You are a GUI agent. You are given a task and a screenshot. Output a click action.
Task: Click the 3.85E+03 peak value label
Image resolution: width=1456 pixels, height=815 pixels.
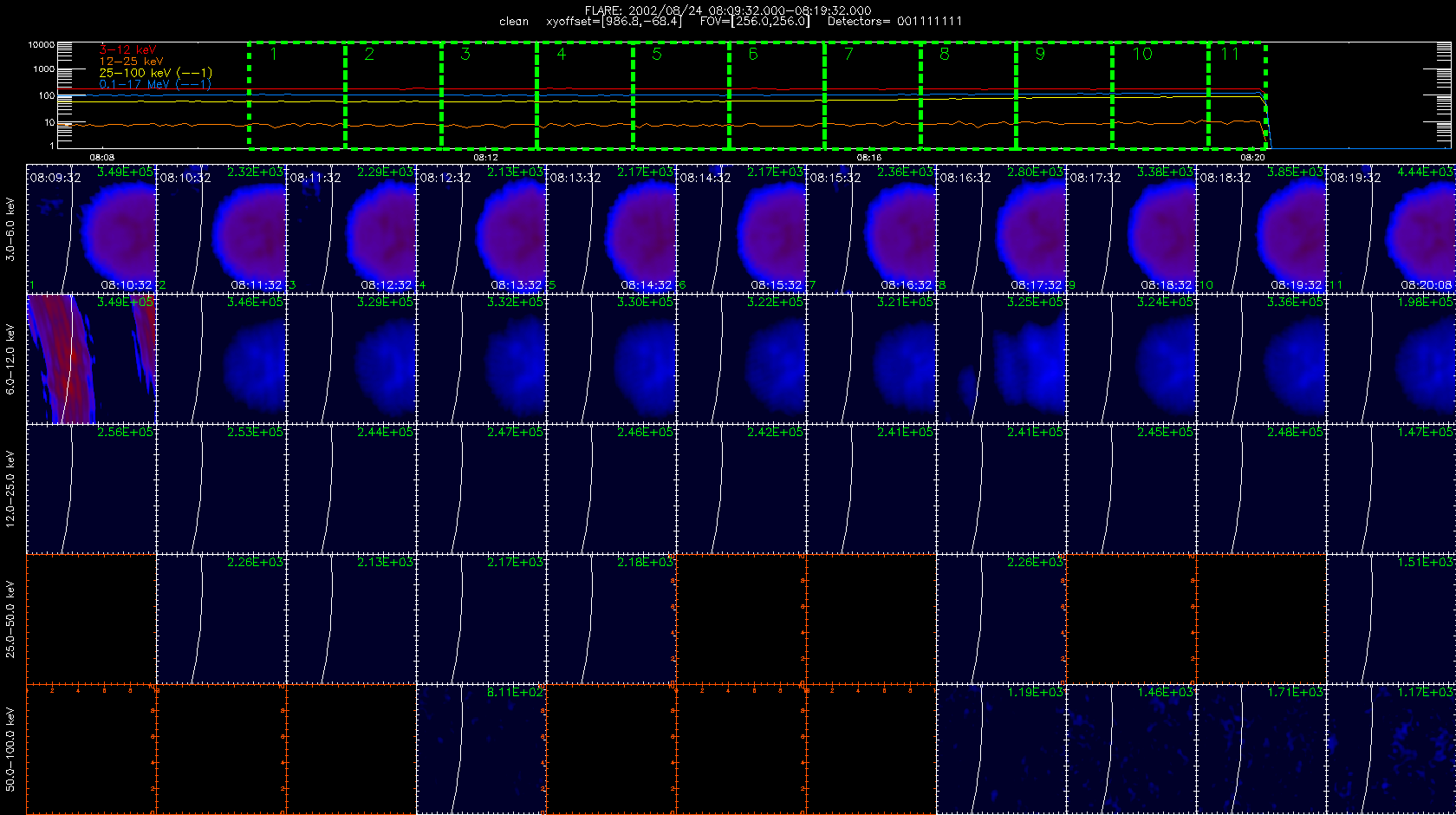(1296, 173)
